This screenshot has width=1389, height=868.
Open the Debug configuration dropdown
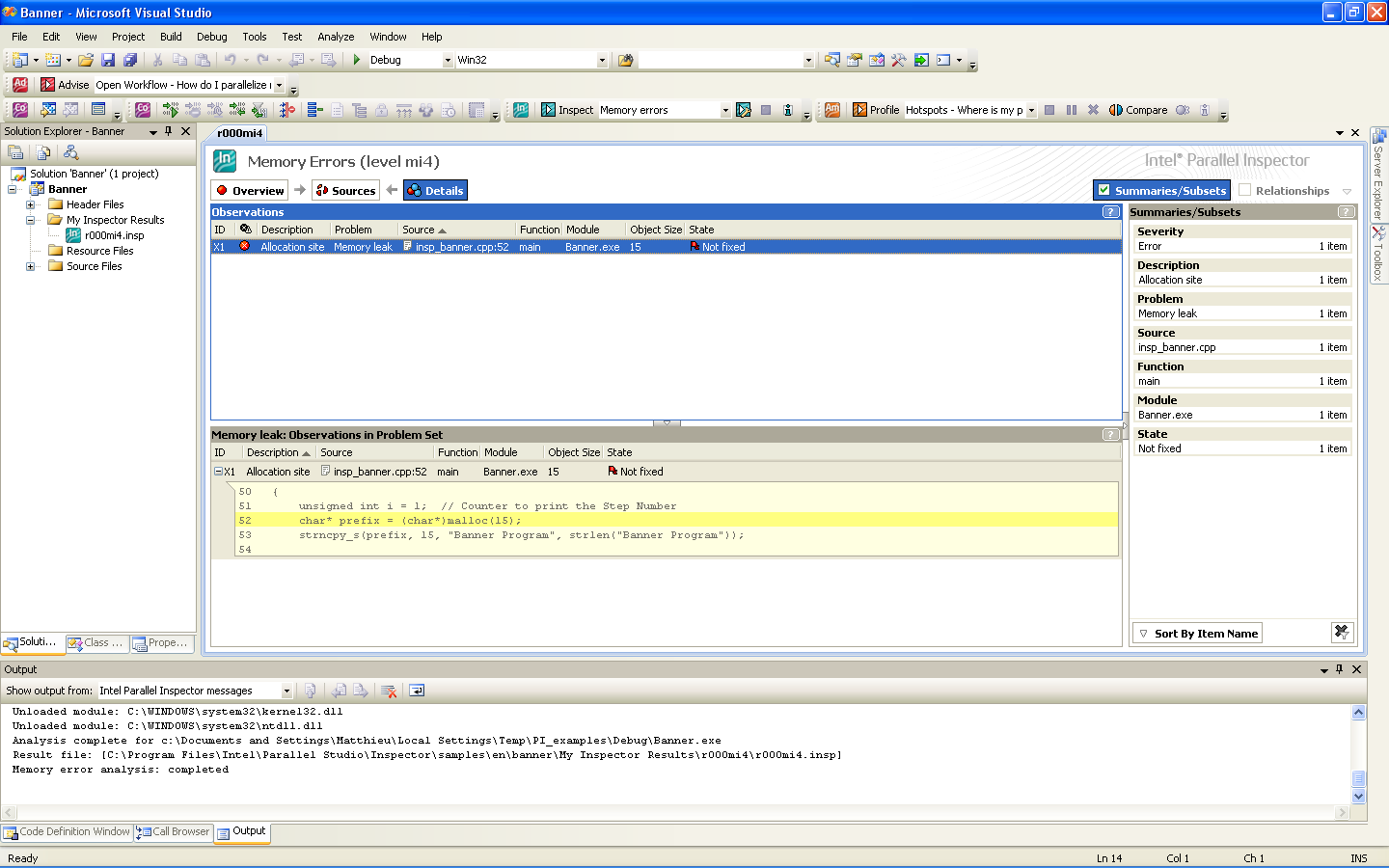tap(447, 60)
